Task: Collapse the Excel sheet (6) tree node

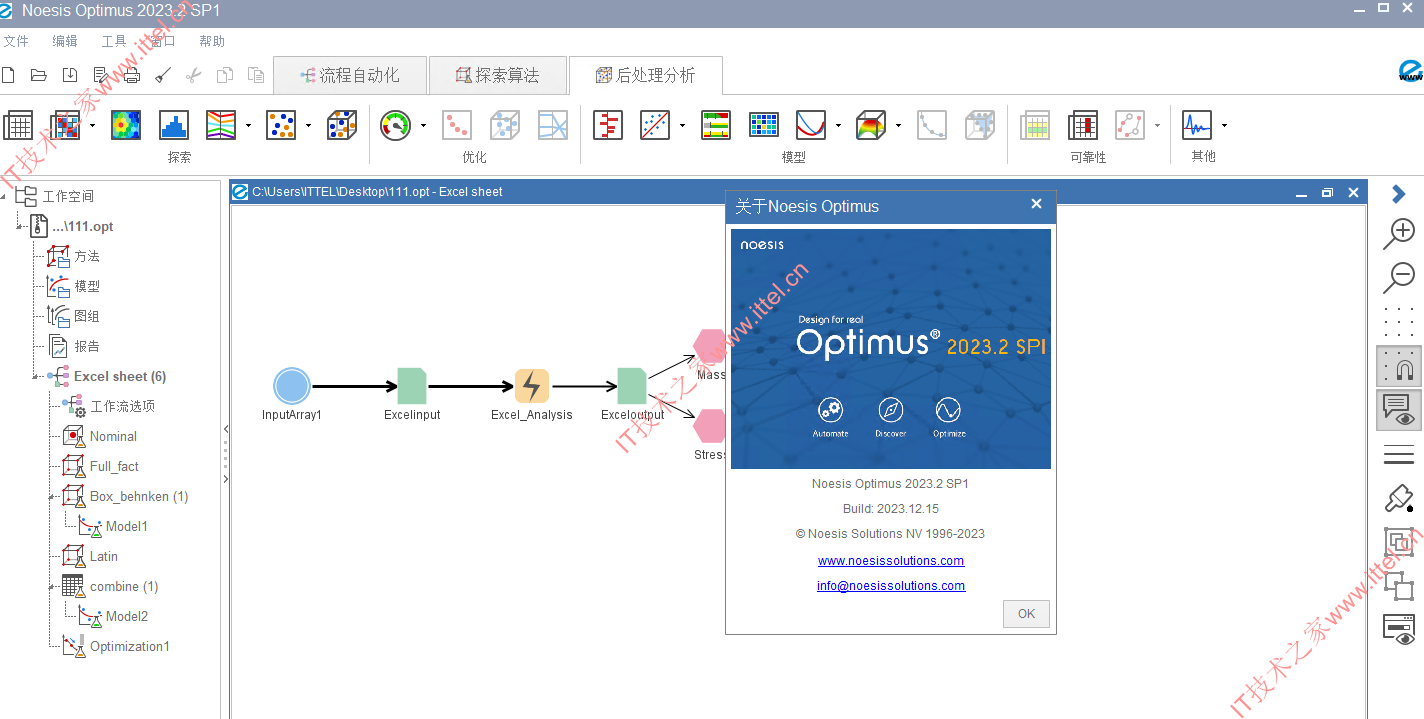Action: (35, 377)
